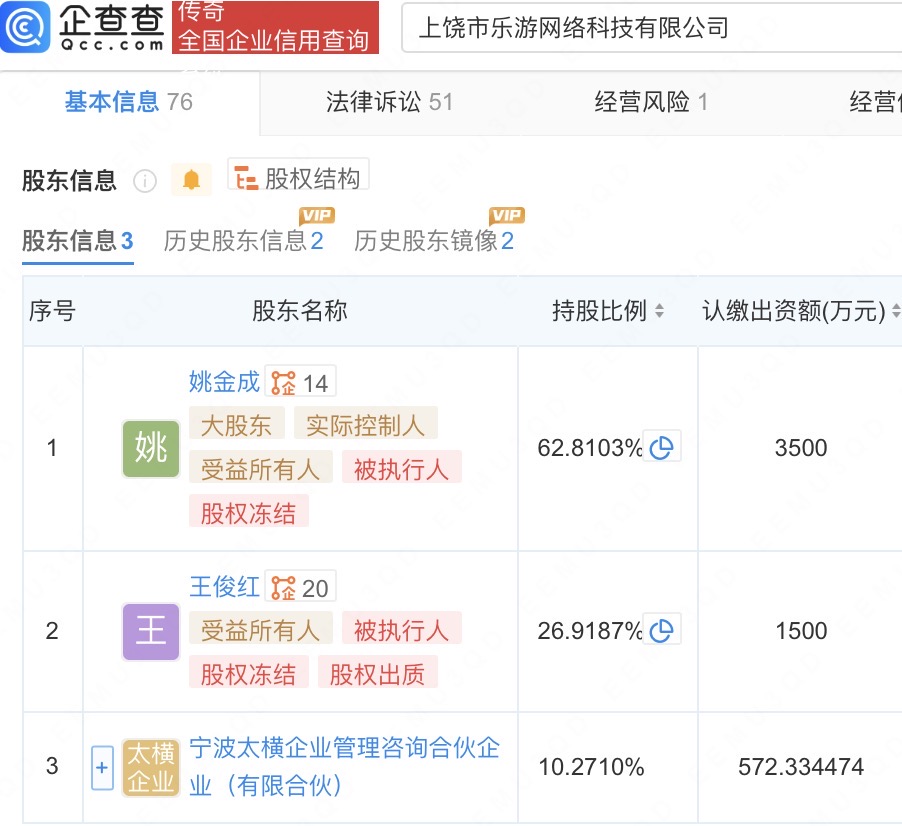Sort by 持股比例 column
This screenshot has height=826, width=902.
[x=659, y=312]
